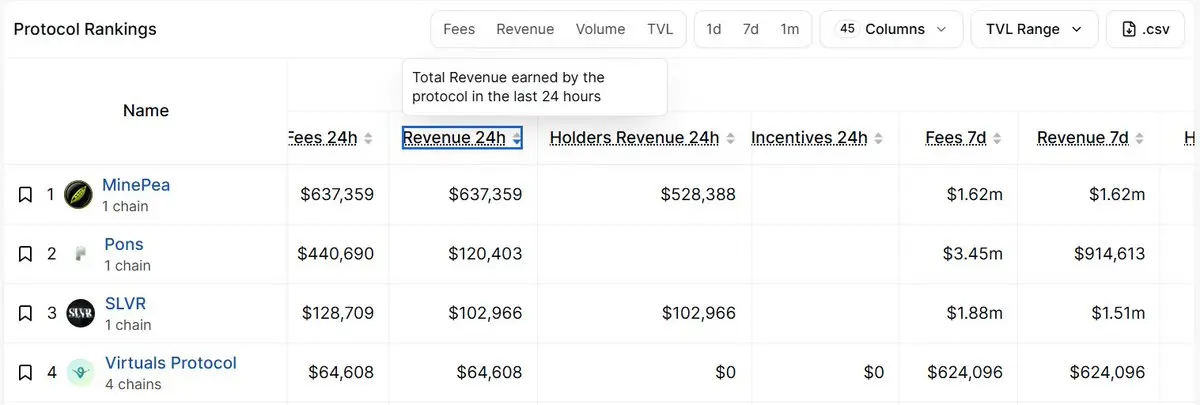1200x405 pixels.
Task: Toggle bookmark icon for SLVR
Action: click(25, 314)
